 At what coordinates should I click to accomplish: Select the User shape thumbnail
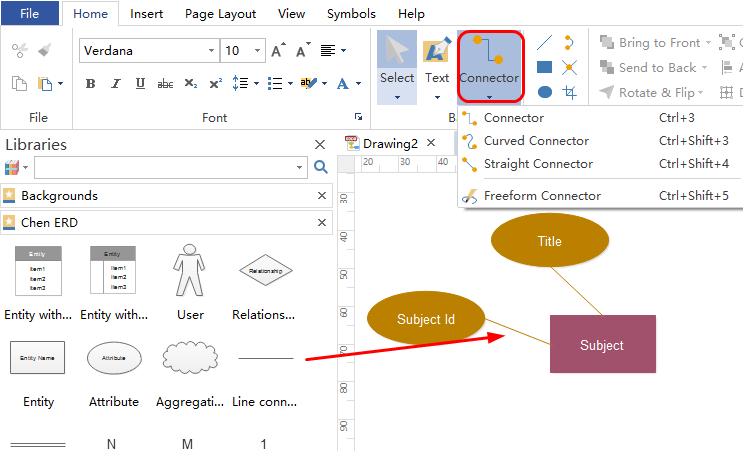click(x=189, y=272)
